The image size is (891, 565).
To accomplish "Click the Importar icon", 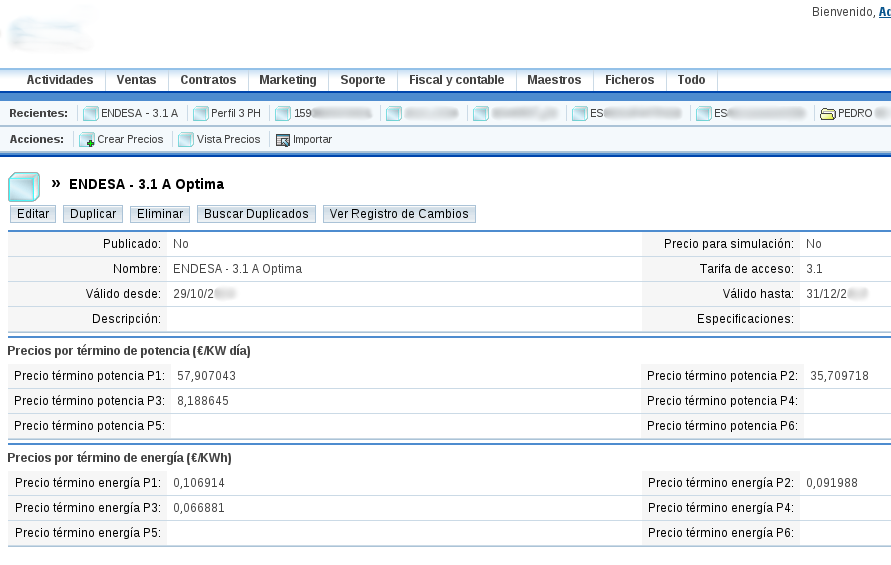I will 283,140.
